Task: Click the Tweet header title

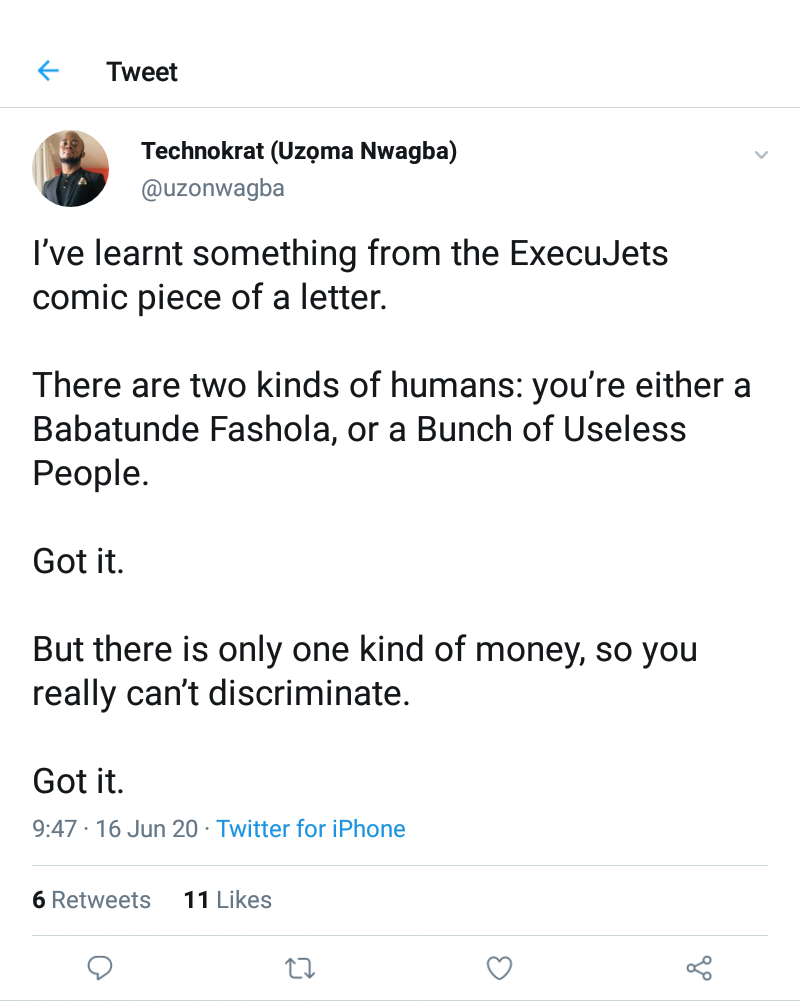Action: [x=142, y=72]
